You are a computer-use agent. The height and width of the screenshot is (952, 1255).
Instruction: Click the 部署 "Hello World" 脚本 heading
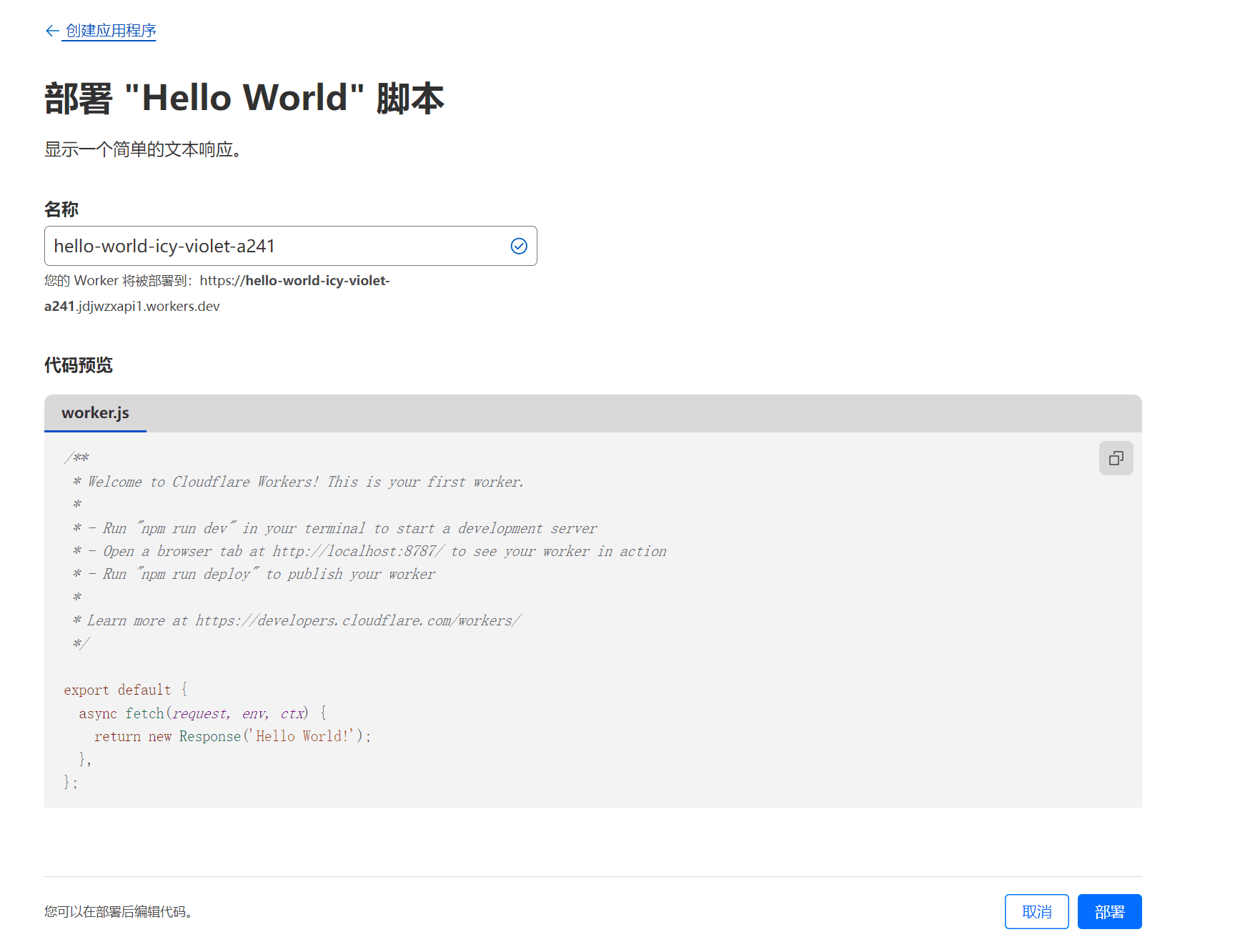244,98
